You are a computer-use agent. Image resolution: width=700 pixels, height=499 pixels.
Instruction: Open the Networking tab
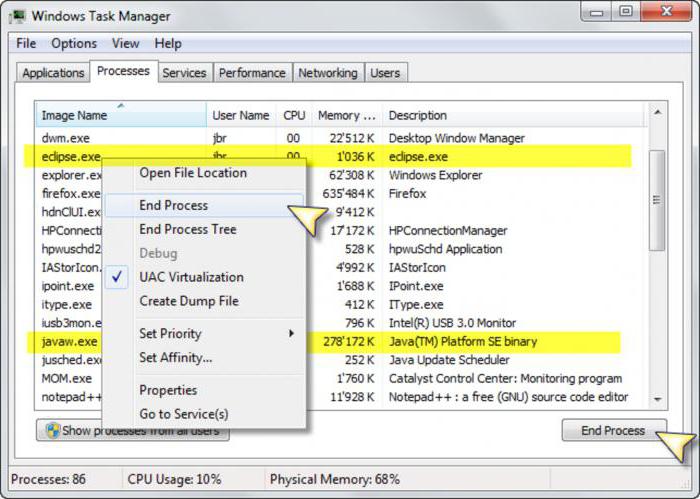[x=327, y=73]
